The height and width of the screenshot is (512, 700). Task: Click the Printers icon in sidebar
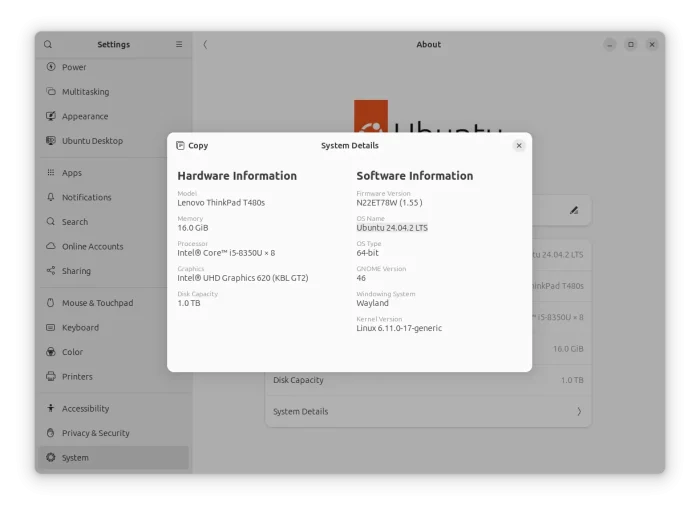click(51, 376)
